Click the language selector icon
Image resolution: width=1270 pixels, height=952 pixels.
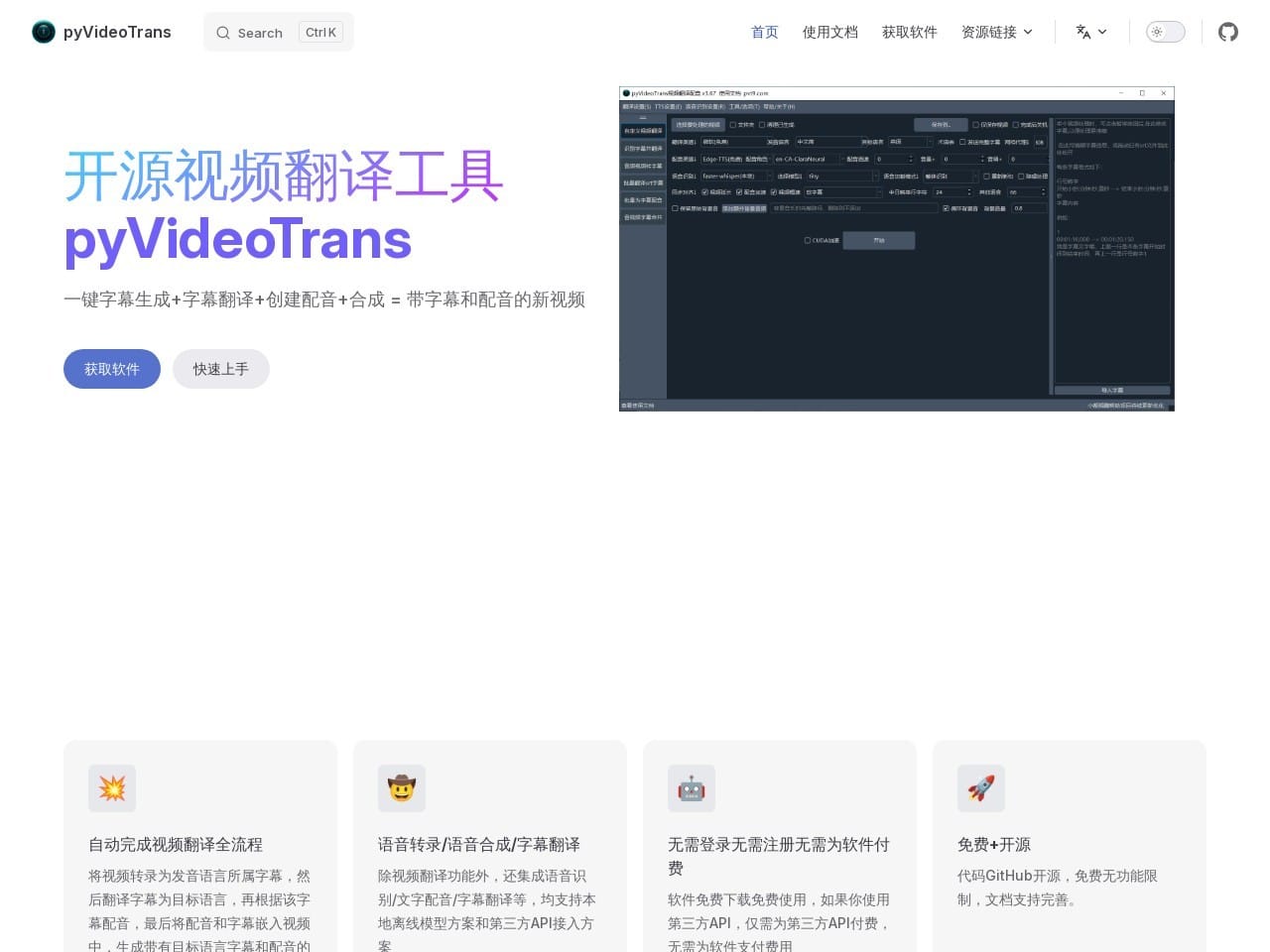tap(1084, 32)
